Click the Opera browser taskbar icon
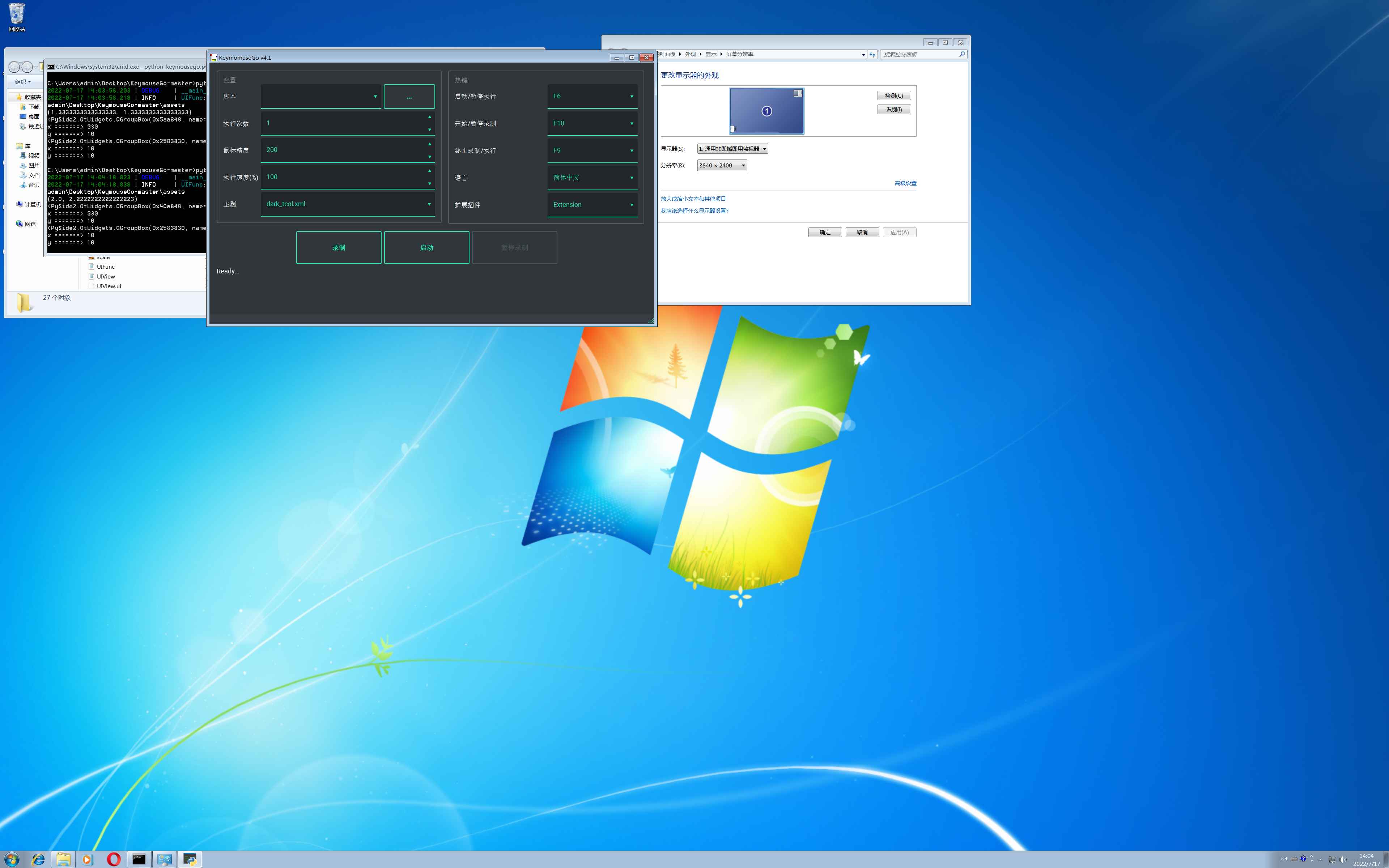 coord(114,859)
